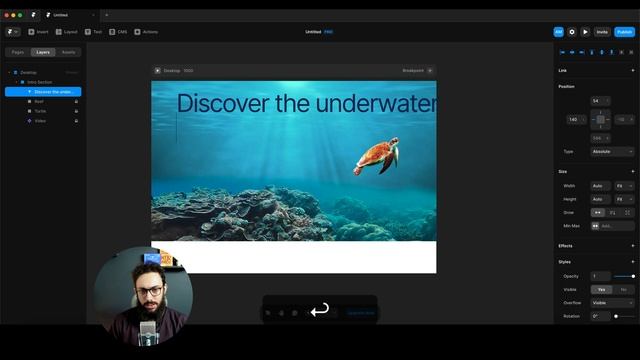
Task: Preview the site with play button
Action: [585, 32]
